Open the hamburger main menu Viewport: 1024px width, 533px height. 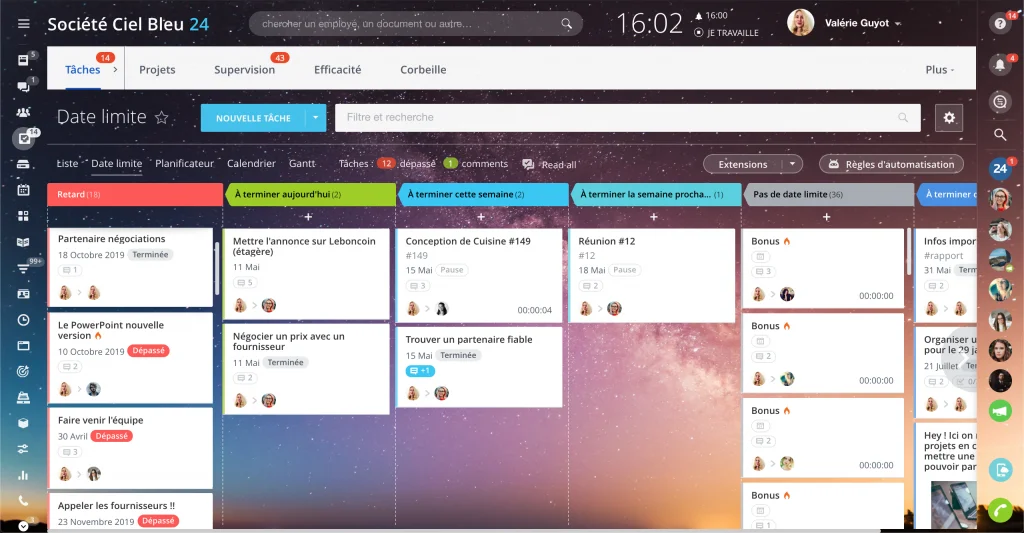[x=24, y=23]
